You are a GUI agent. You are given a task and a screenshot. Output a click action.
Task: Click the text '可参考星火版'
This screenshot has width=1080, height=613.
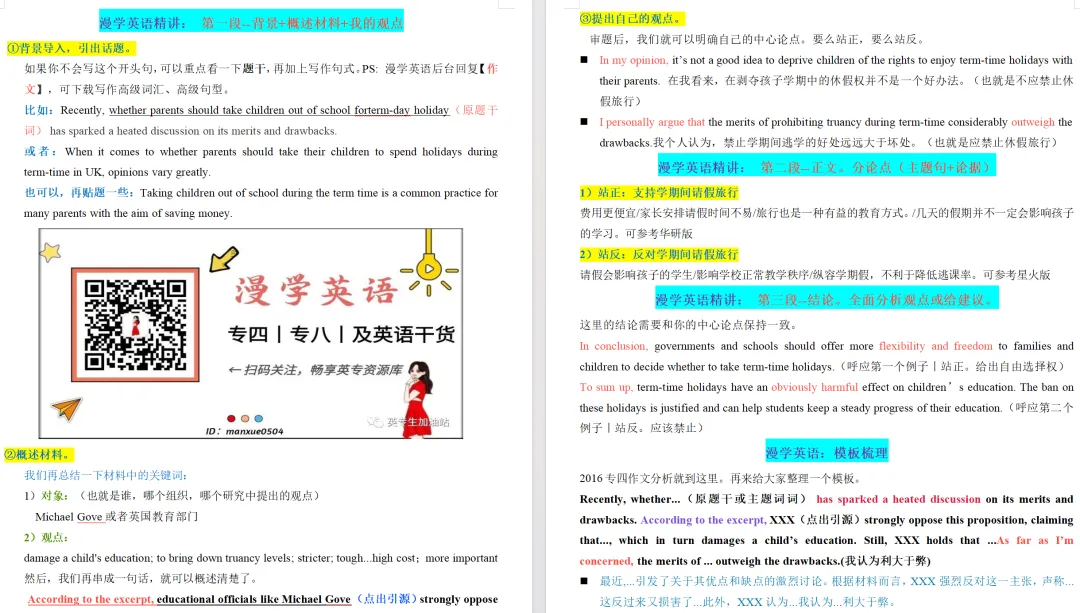click(1017, 275)
